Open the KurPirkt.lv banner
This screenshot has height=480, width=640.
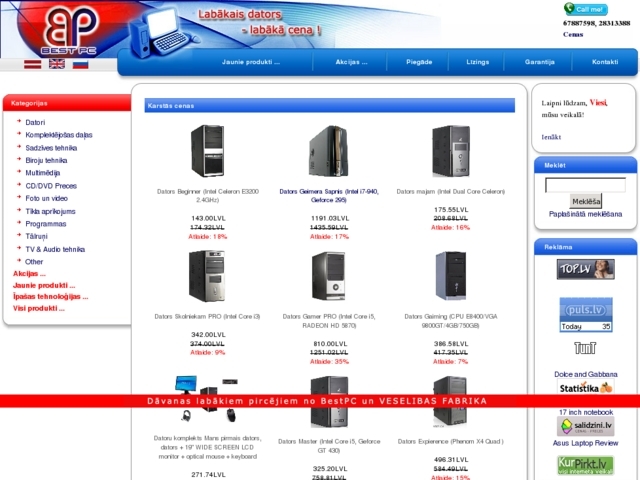coord(585,465)
